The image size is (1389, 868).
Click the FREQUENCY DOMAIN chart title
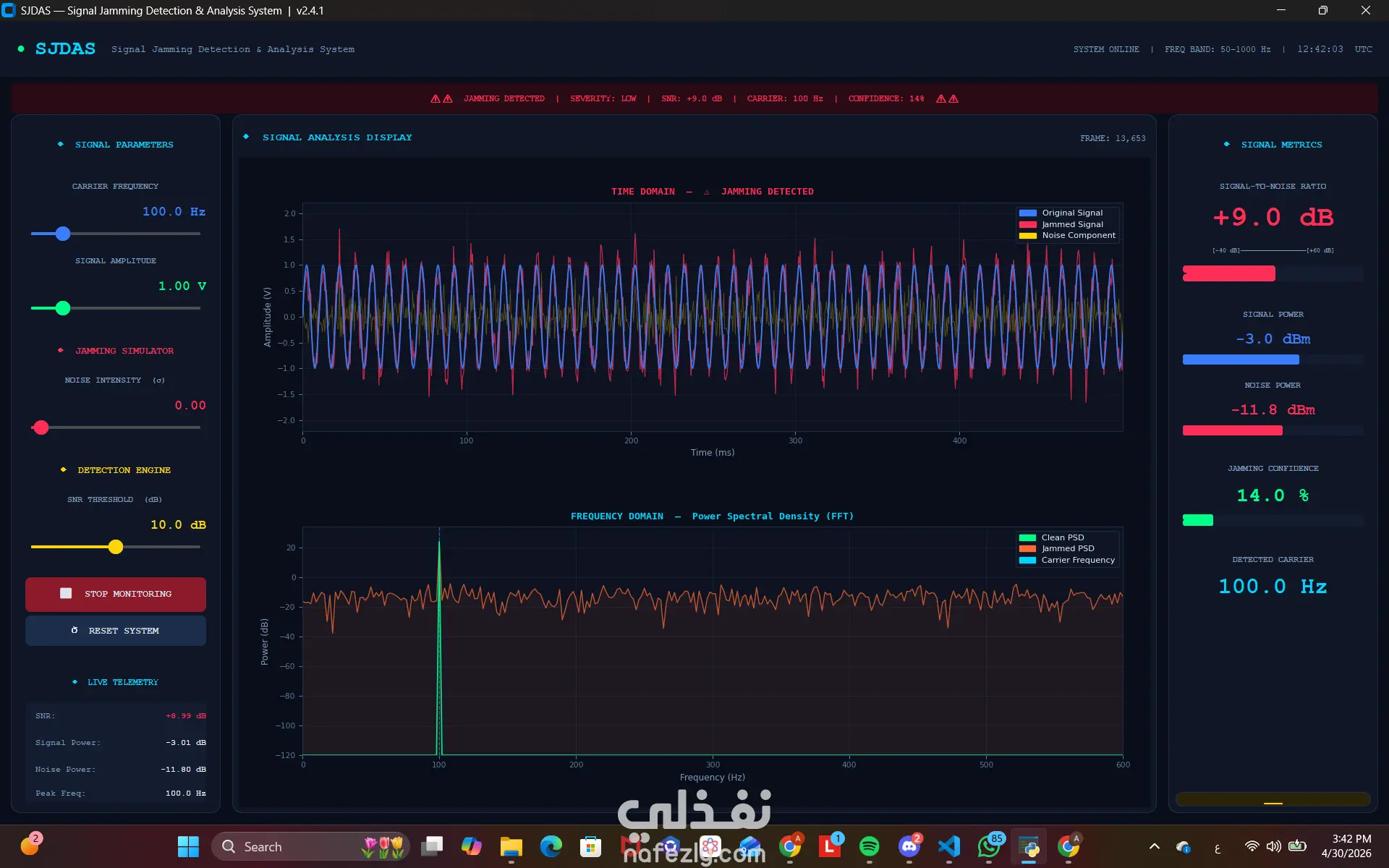713,516
